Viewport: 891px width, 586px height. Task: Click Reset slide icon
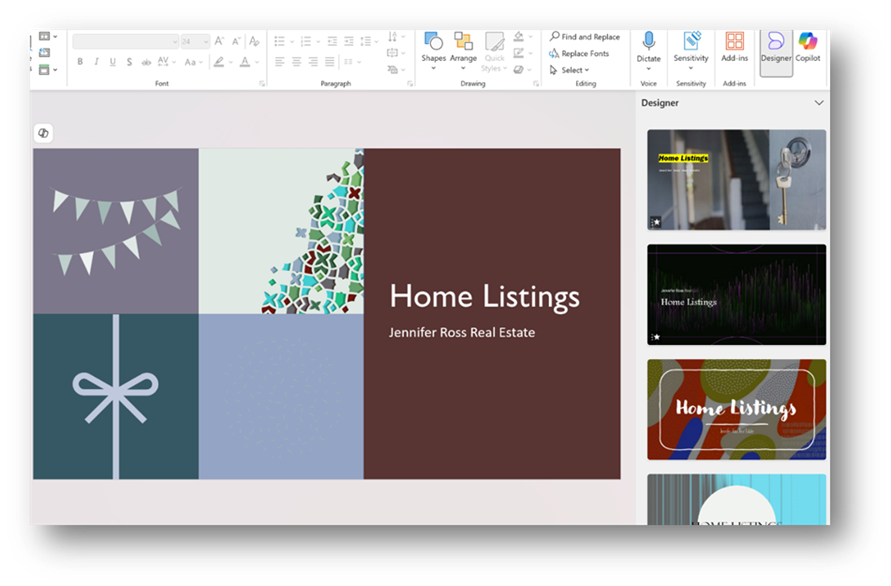point(44,53)
